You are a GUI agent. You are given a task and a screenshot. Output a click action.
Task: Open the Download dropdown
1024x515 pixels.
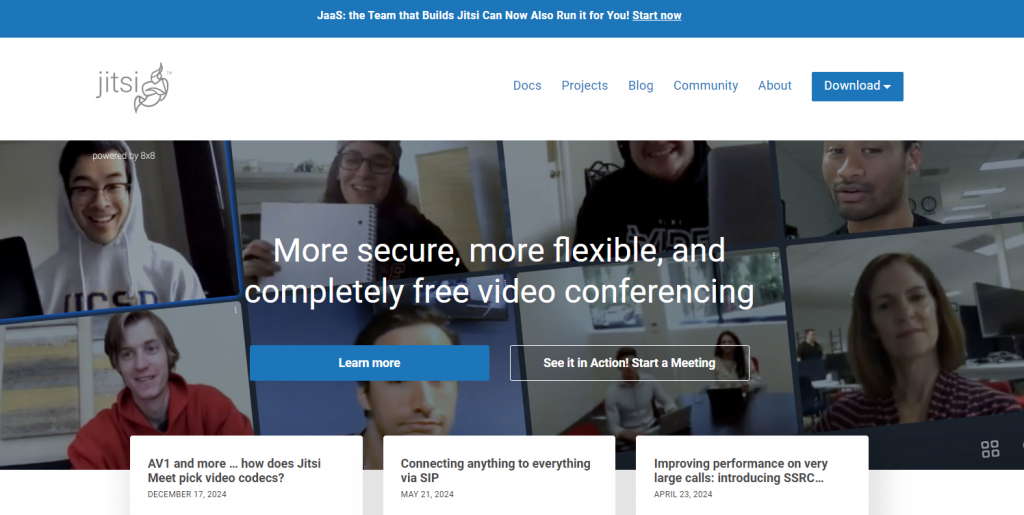(857, 86)
